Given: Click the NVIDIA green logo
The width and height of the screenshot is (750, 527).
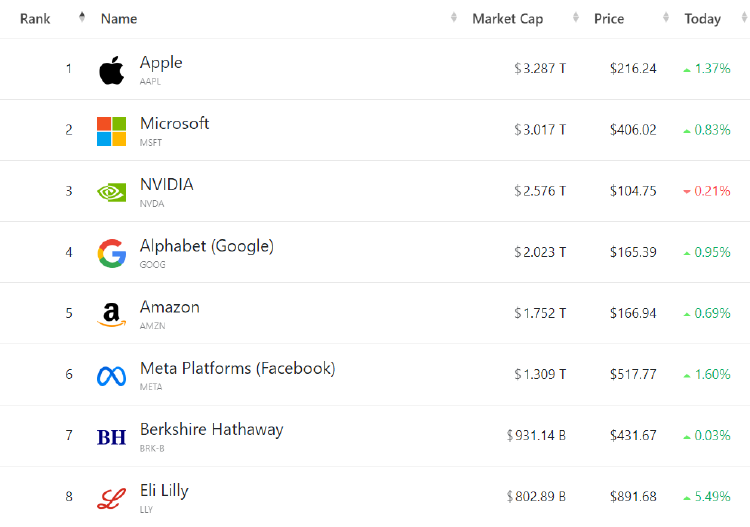Looking at the screenshot, I should [x=111, y=192].
